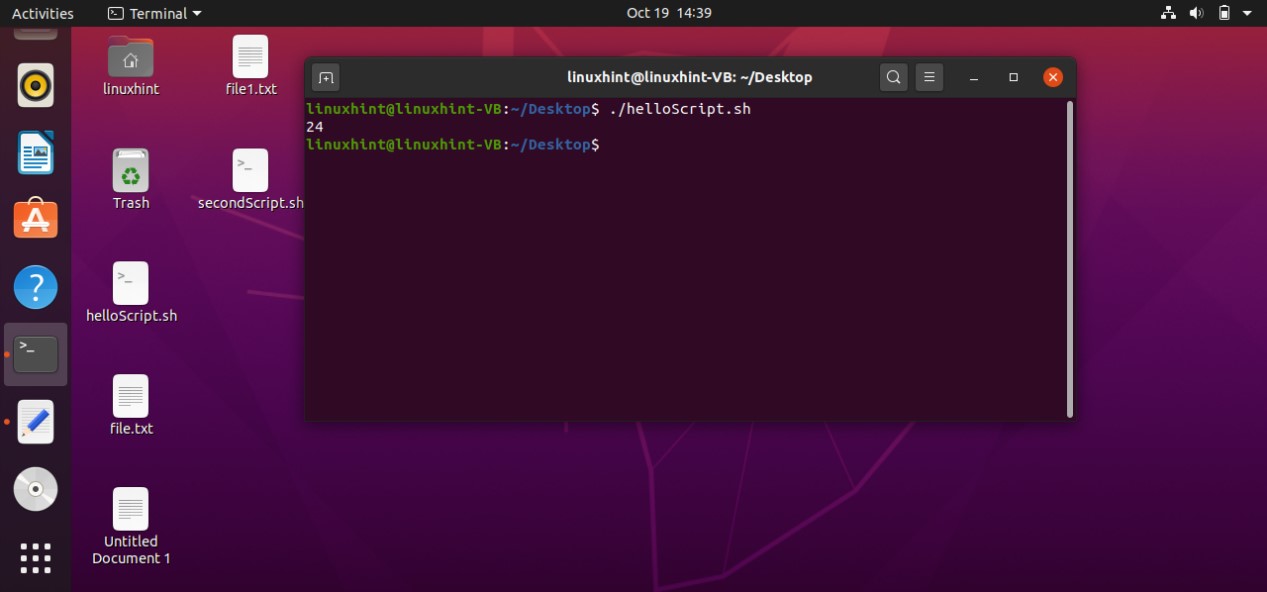Click the network status icon
Screen dimensions: 1267x592
[x=1168, y=13]
